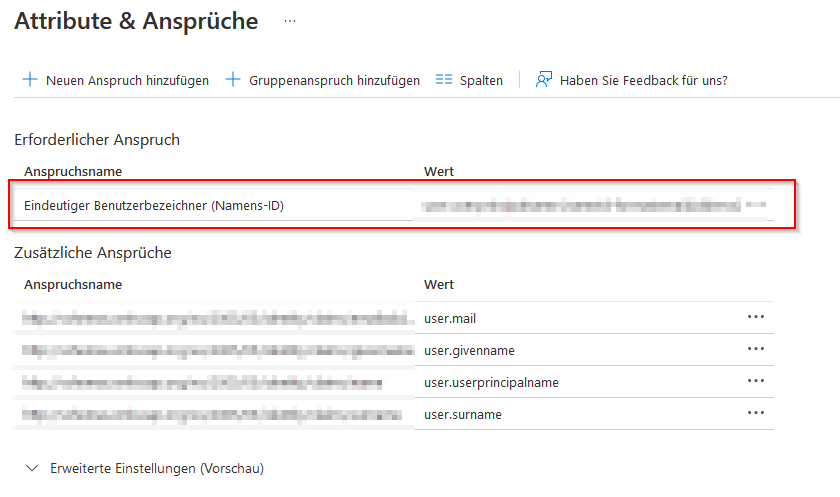Click the Wert header under Zusätzliche Ansprüche

pos(439,284)
